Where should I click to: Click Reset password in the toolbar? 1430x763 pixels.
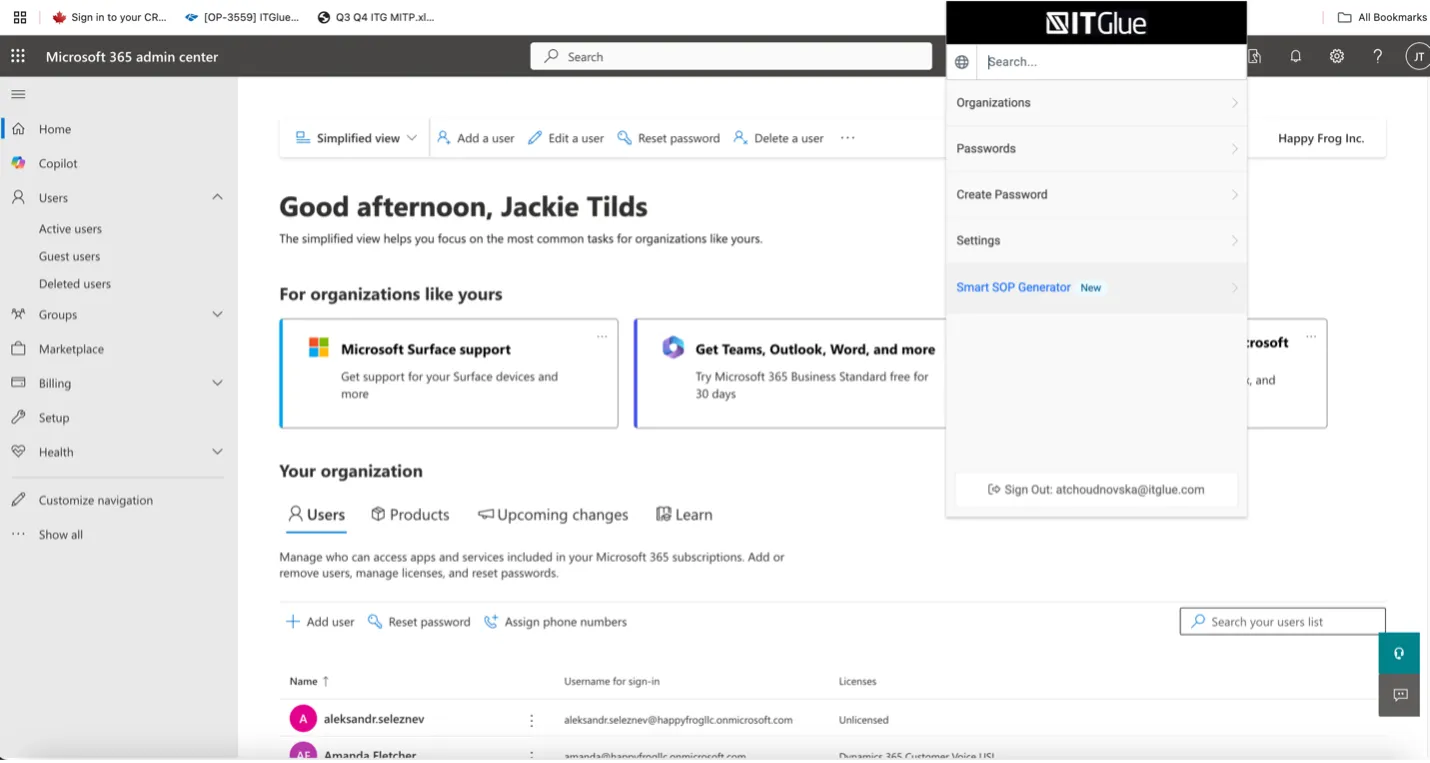(x=669, y=138)
